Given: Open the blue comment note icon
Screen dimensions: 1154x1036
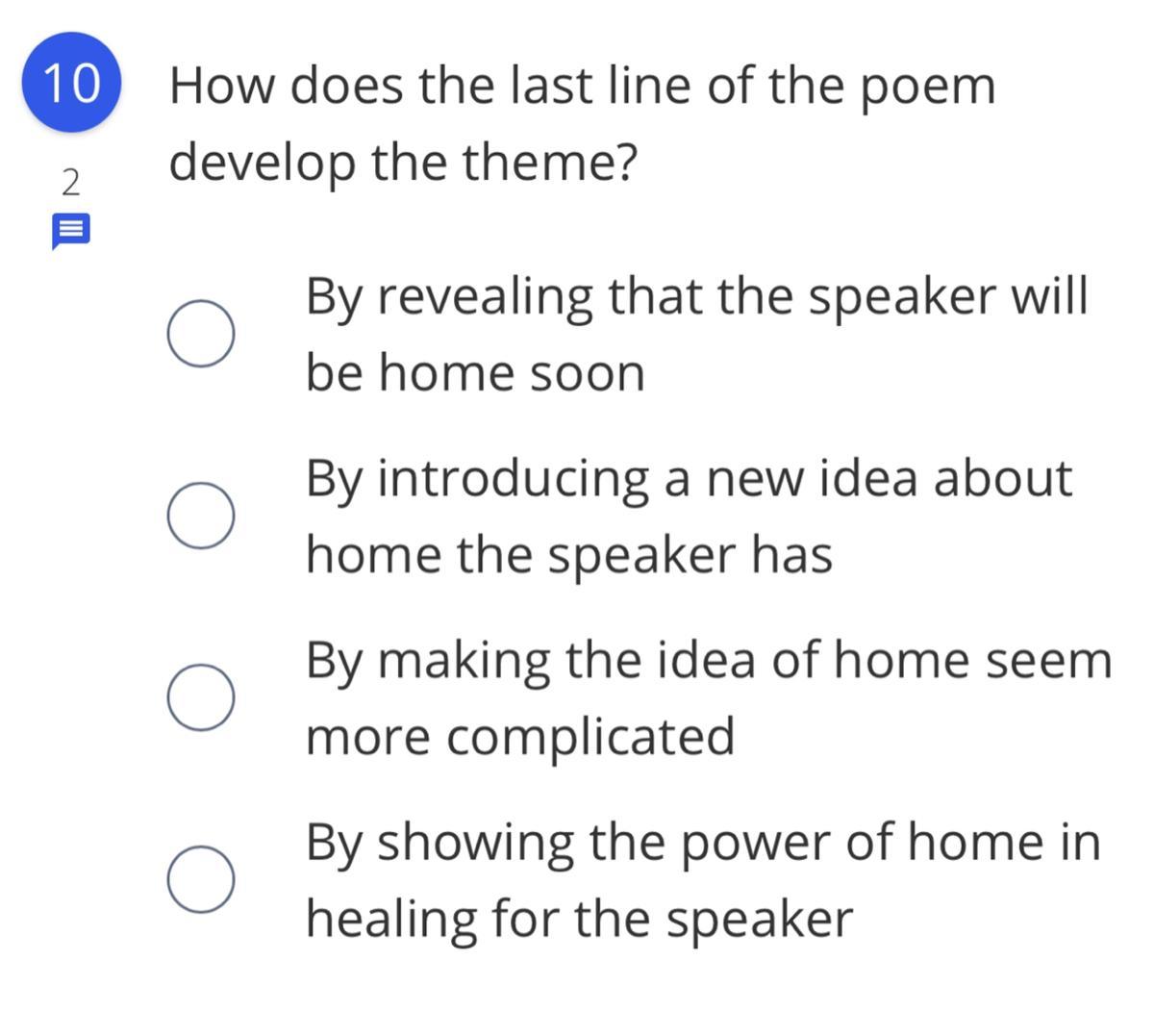Looking at the screenshot, I should coord(70,232).
